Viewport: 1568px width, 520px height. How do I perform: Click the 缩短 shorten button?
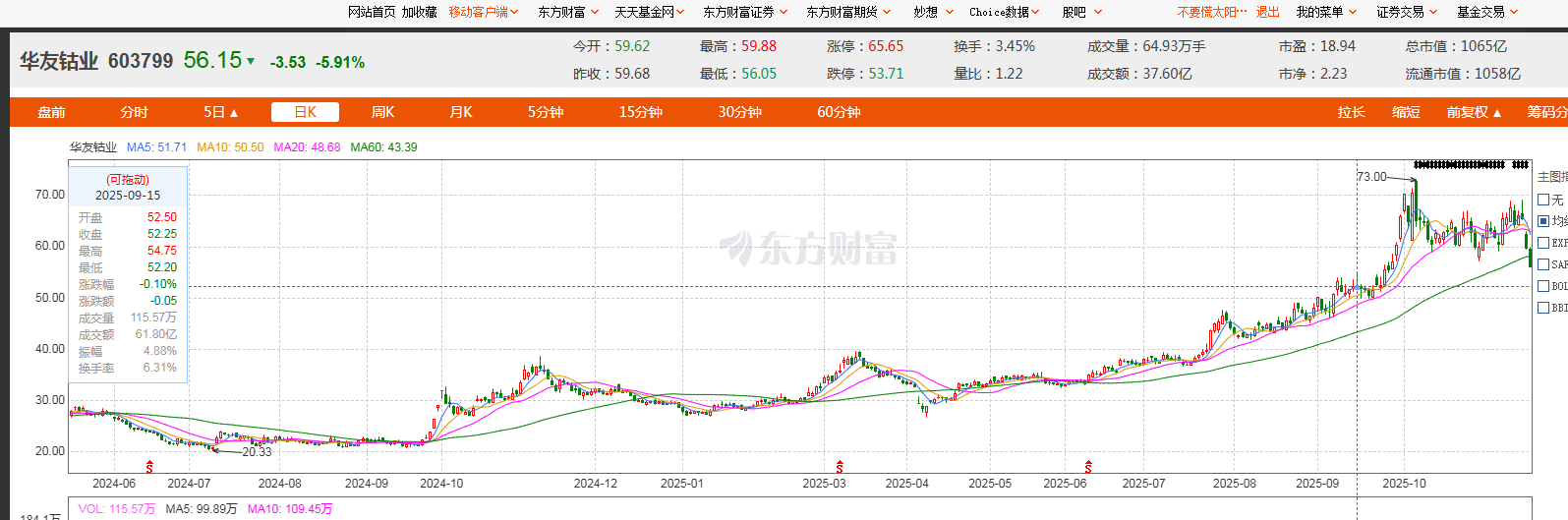[1406, 112]
